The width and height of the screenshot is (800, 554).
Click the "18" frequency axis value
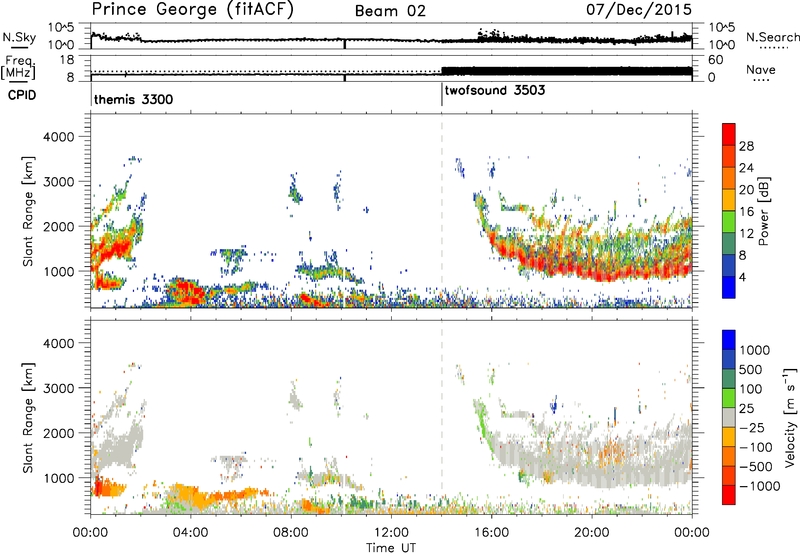67,60
